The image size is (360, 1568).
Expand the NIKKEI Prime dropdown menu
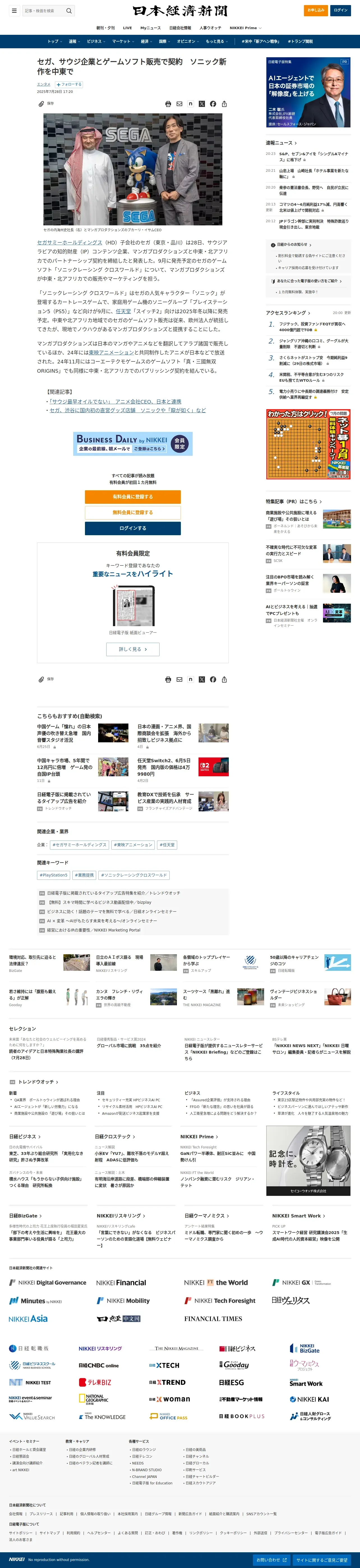246,28
